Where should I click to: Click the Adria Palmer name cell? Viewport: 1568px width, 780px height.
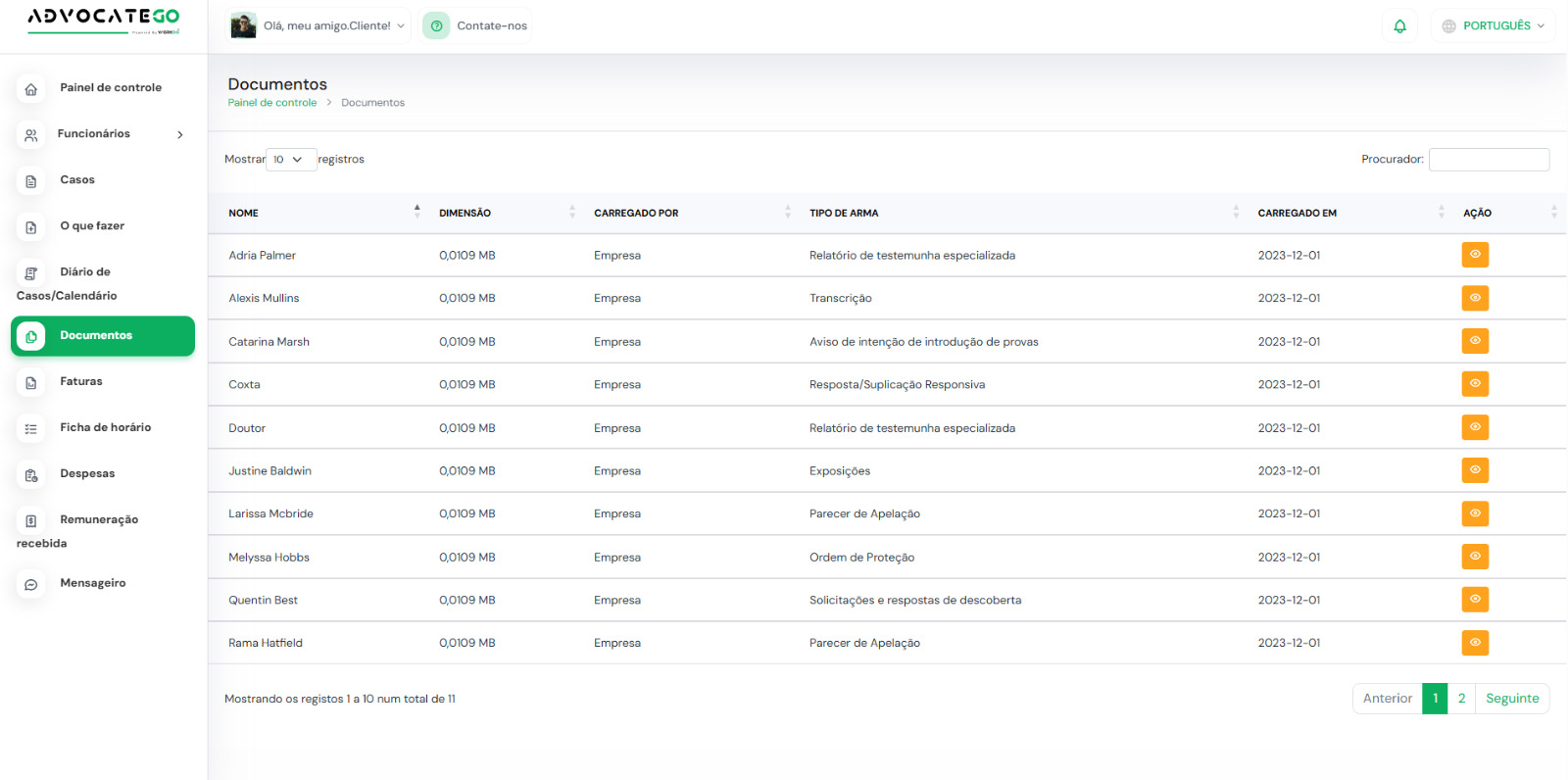click(x=262, y=256)
